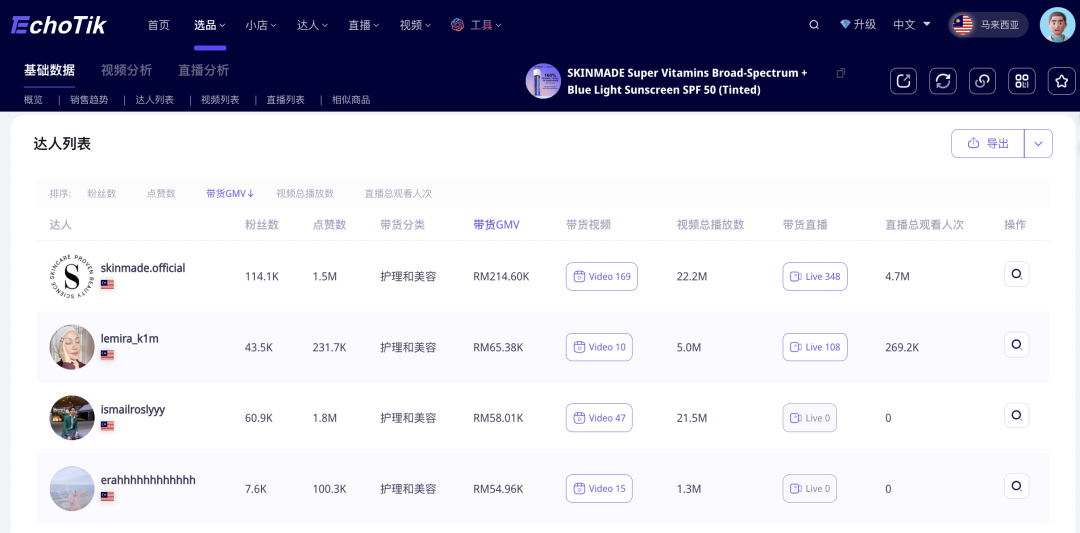
Task: Open the 中文 language dropdown
Action: click(912, 25)
